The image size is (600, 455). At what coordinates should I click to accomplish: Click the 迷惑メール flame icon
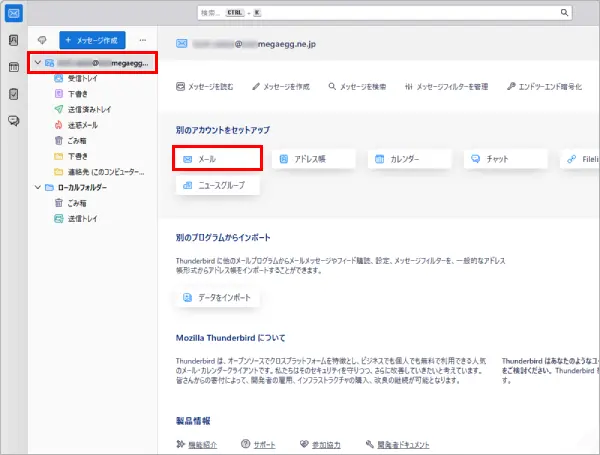click(x=58, y=125)
